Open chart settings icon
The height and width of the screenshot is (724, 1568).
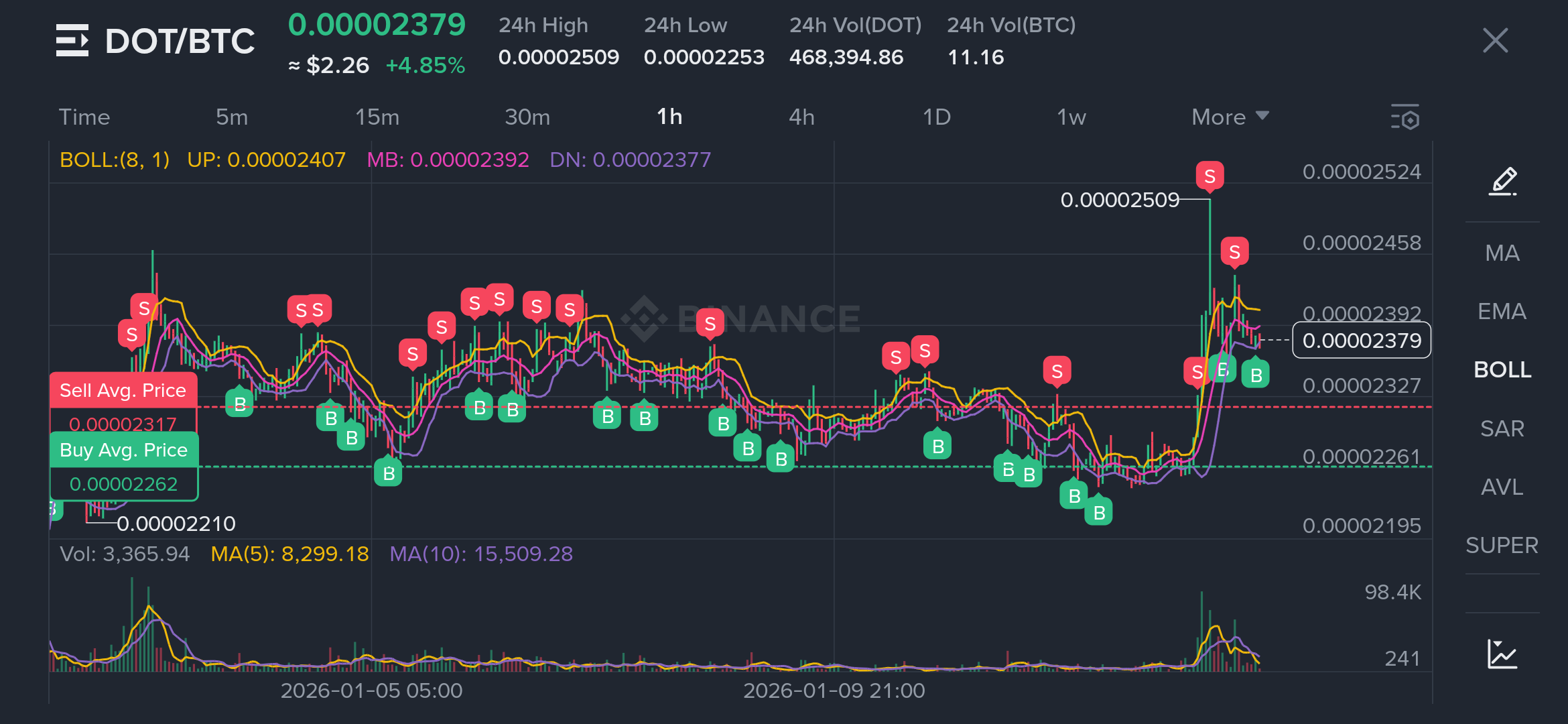pos(1405,117)
